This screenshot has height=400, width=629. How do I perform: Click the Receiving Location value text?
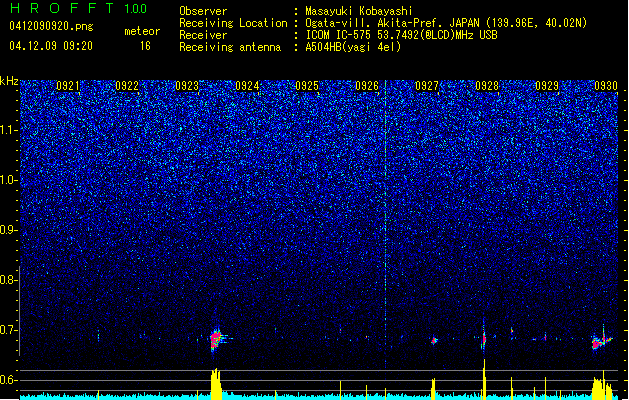(x=446, y=23)
